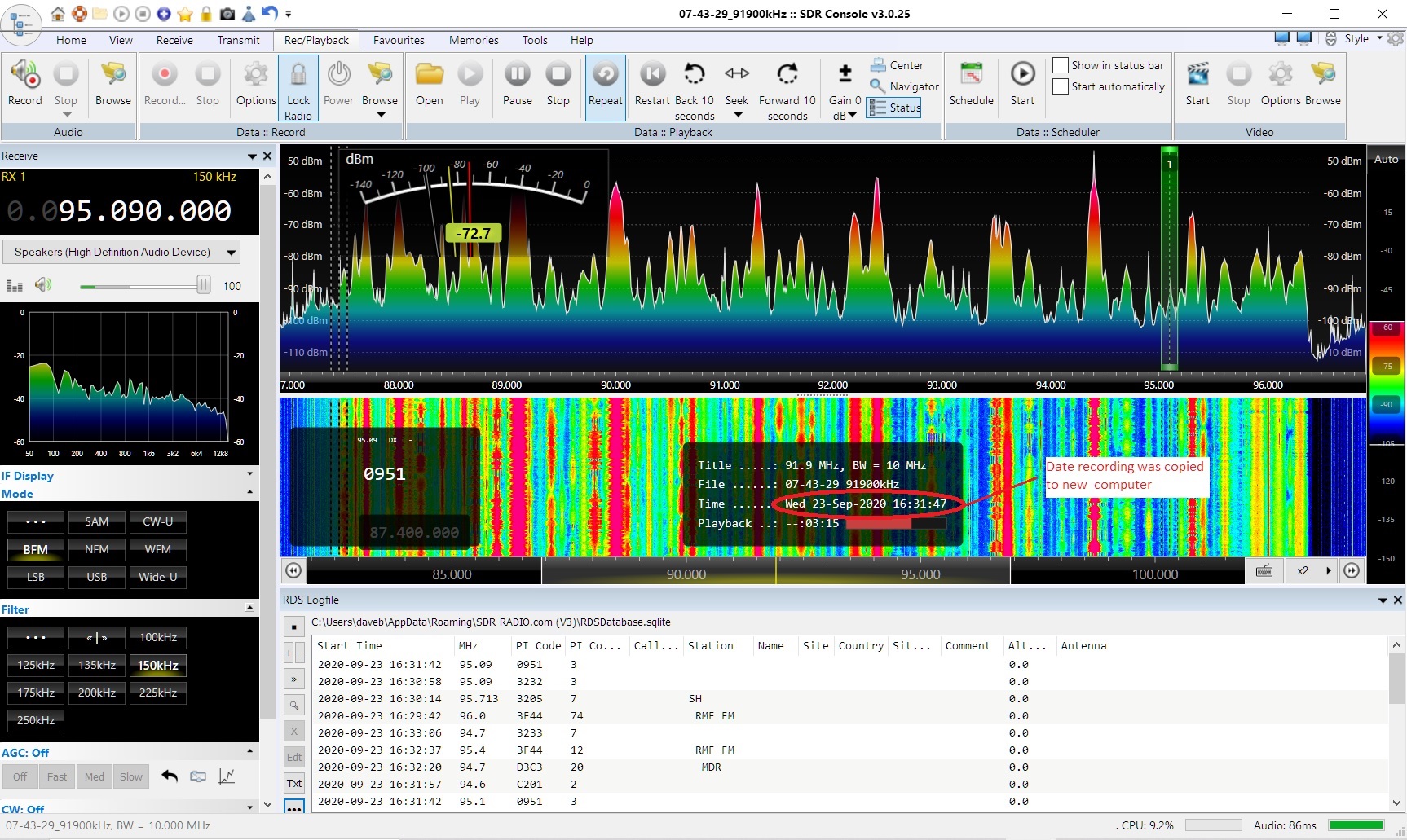Collapse the Filter panel section
Viewport: 1407px width, 840px height.
tap(249, 609)
